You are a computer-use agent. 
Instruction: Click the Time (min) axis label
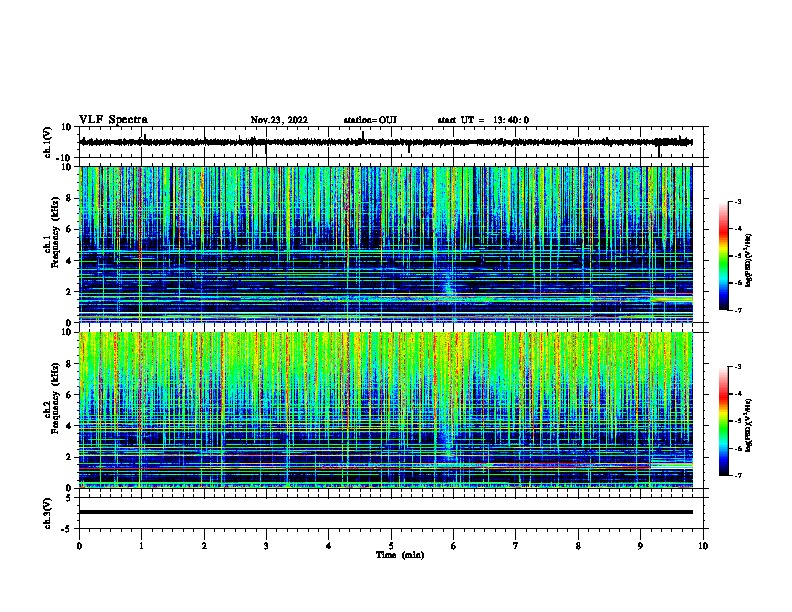[400, 555]
